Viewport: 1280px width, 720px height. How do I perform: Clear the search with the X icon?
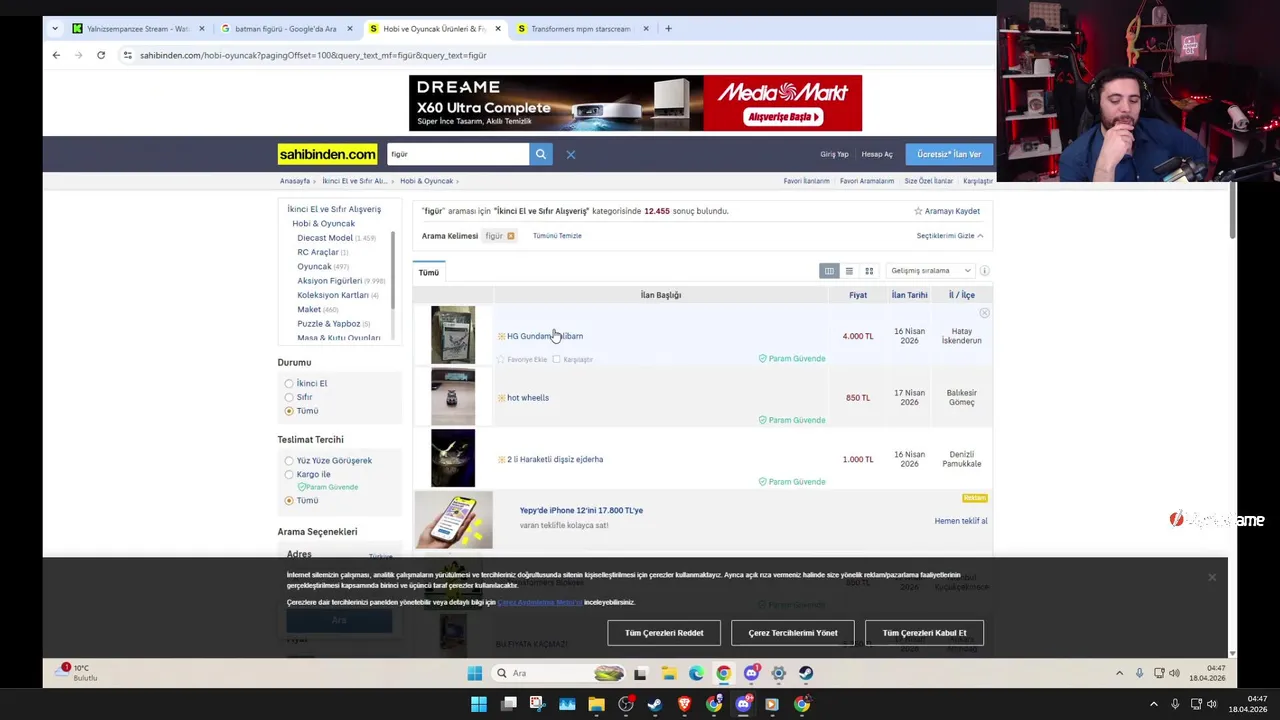[x=571, y=154]
